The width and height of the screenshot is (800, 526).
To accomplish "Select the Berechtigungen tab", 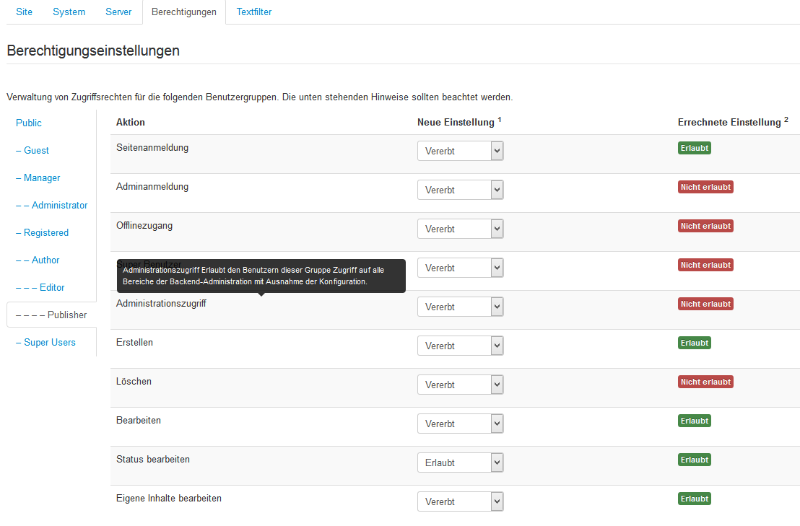I will click(184, 12).
